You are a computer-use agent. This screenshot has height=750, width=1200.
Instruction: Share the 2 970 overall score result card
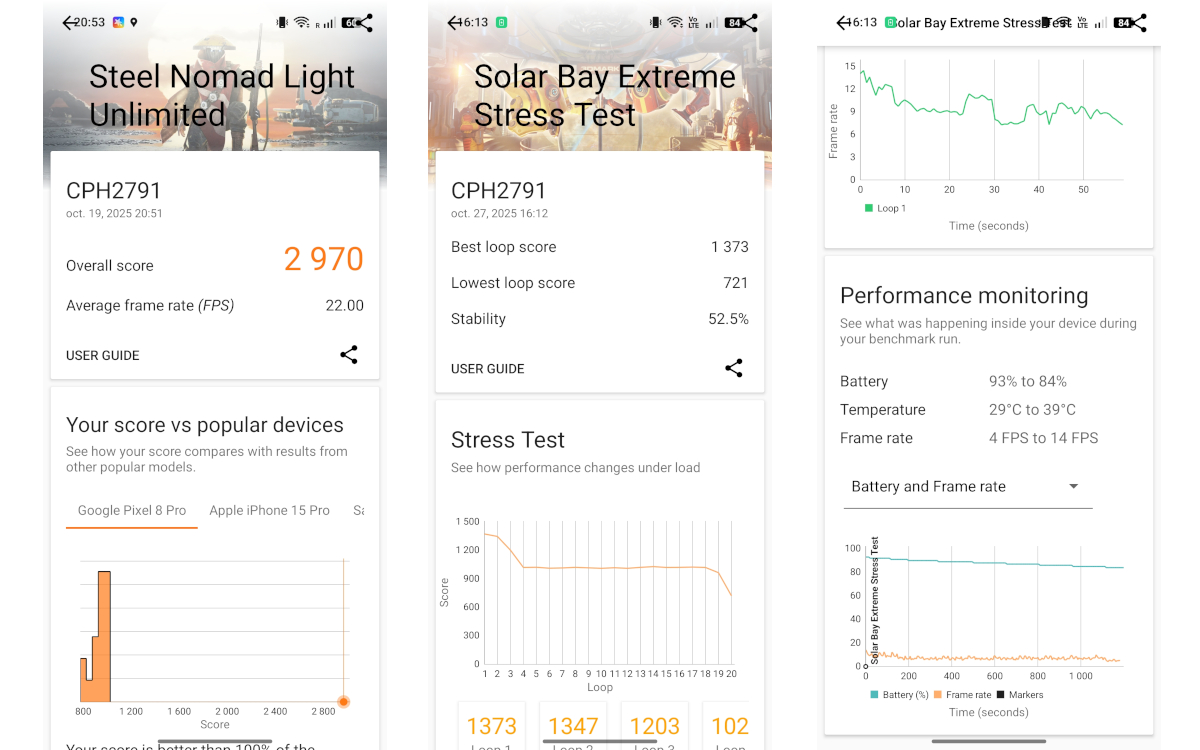tap(348, 355)
